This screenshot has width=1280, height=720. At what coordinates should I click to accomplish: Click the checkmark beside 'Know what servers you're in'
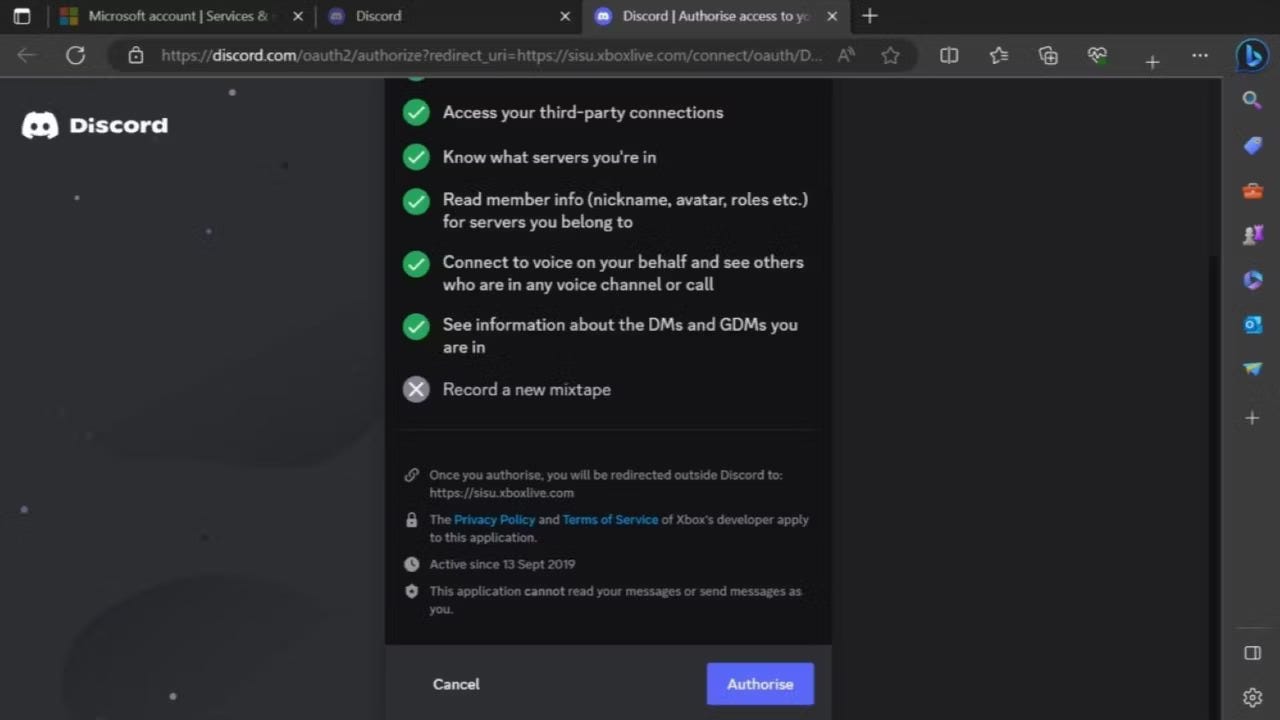416,157
